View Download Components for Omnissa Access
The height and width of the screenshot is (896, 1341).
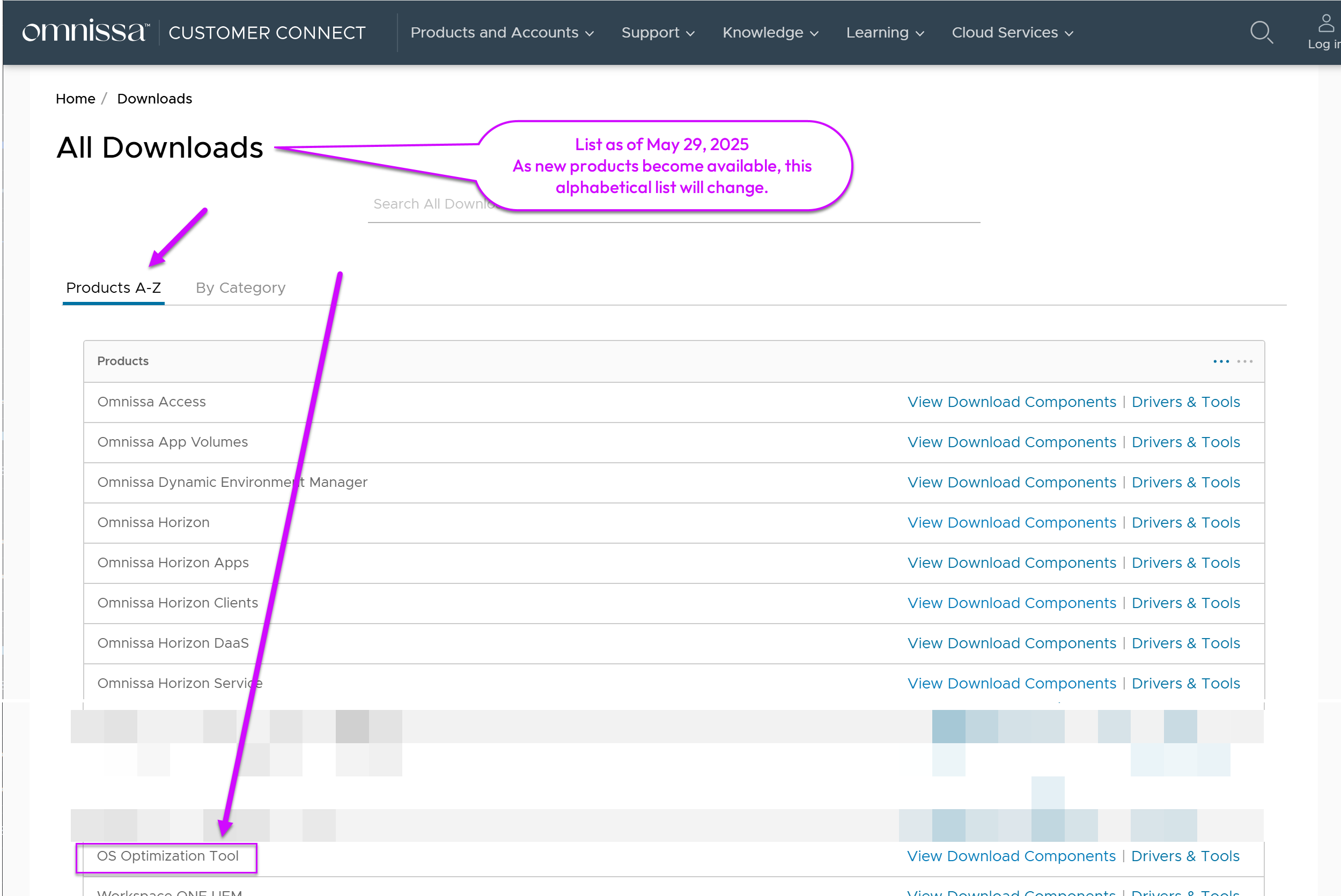point(1012,402)
